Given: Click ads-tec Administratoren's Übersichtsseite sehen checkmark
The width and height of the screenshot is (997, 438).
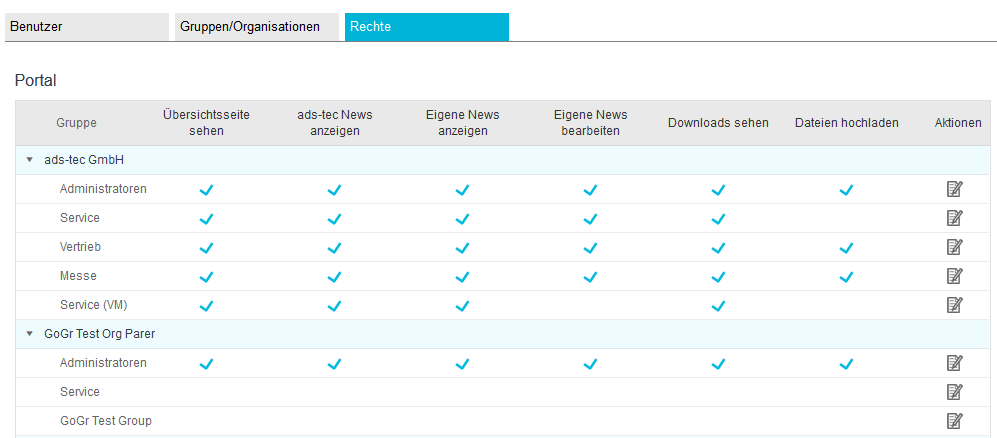Looking at the screenshot, I should [206, 190].
